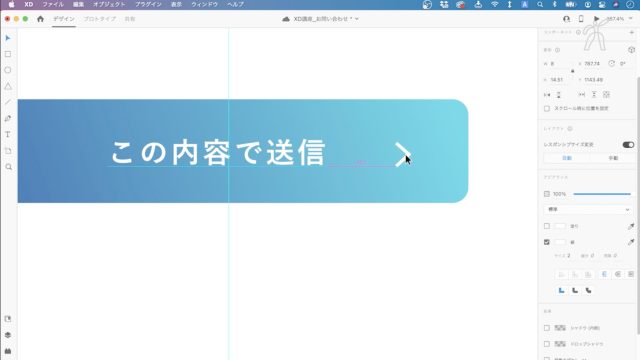
Task: Click the width input field
Action: 558,64
